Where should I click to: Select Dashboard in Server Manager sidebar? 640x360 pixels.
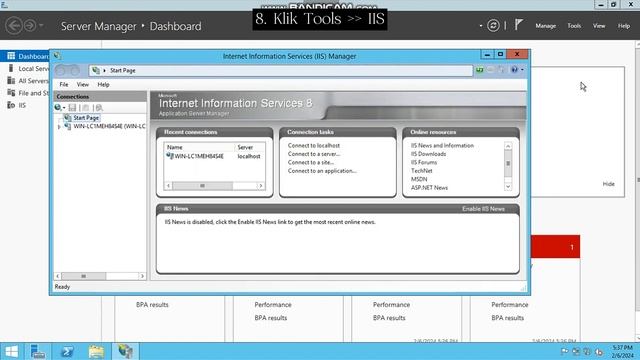tap(24, 56)
